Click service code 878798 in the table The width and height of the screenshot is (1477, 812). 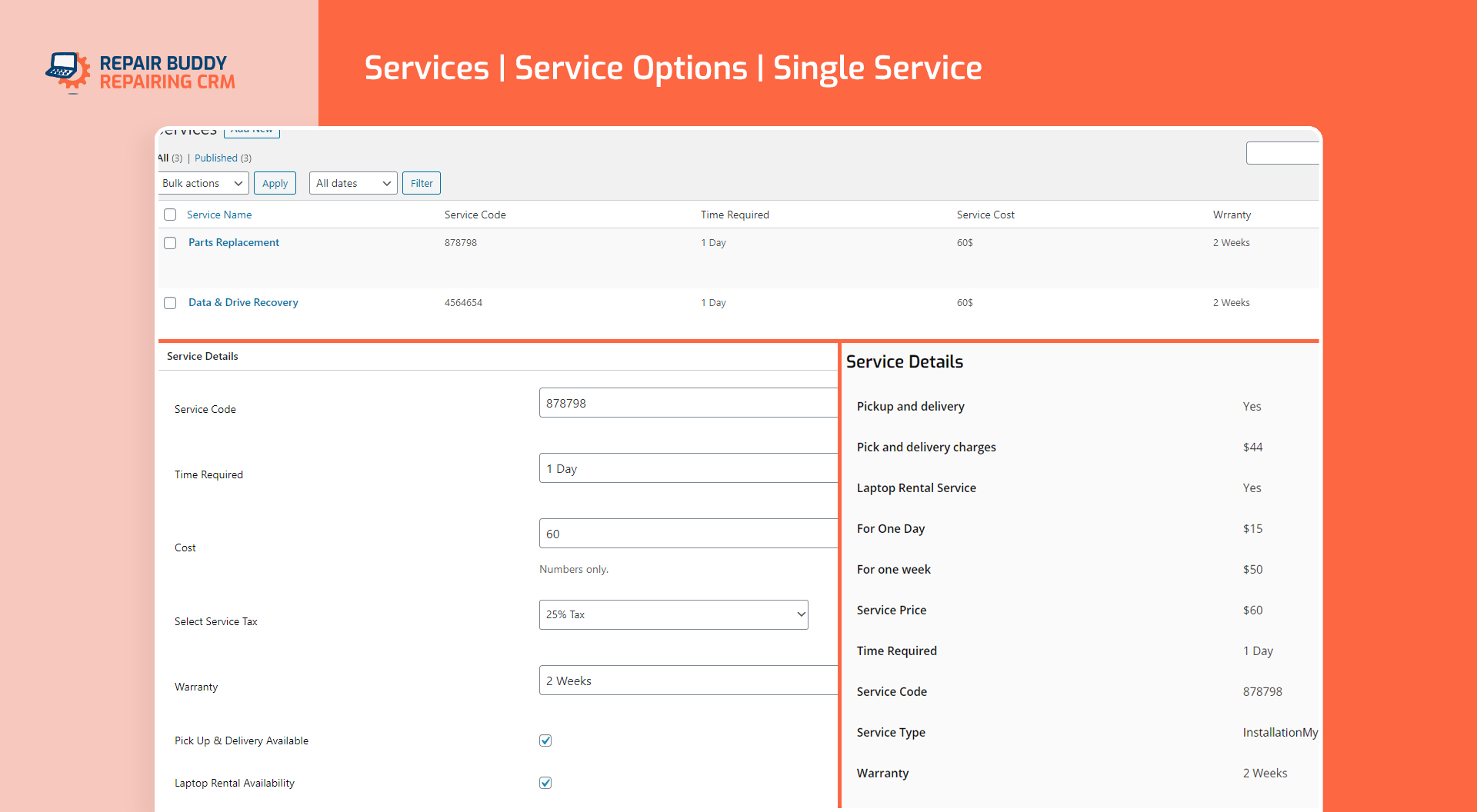point(461,242)
